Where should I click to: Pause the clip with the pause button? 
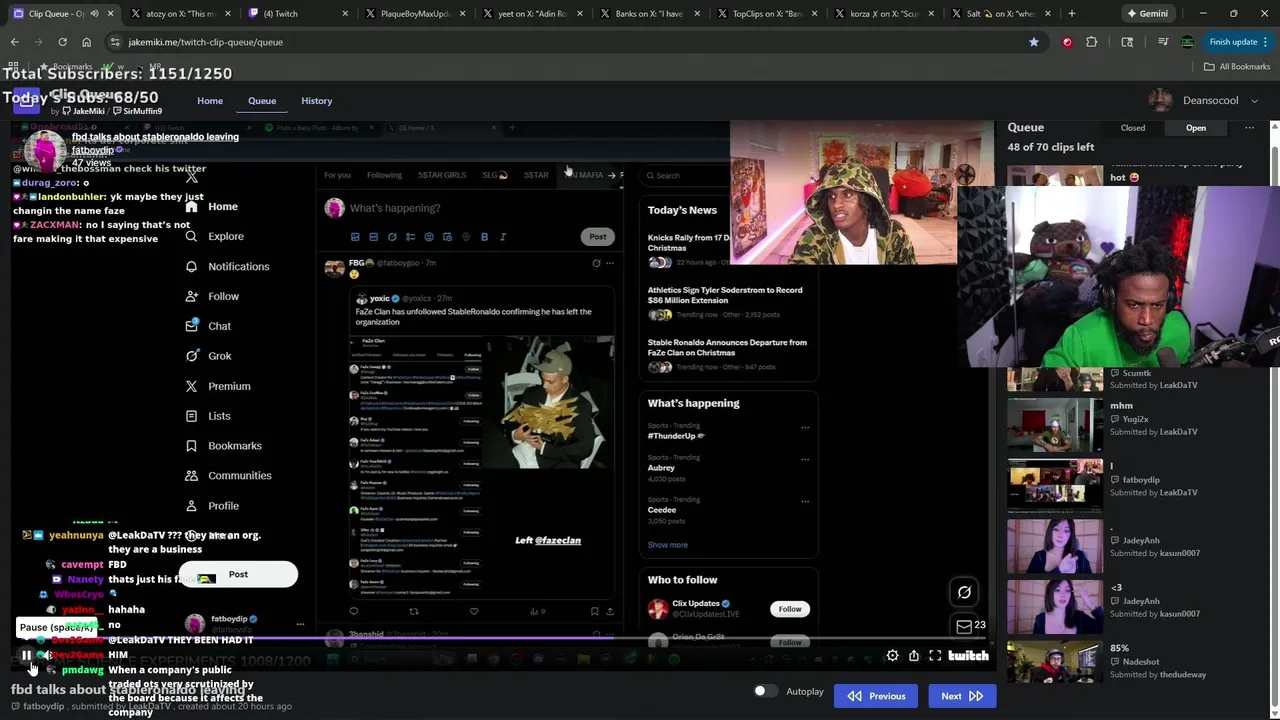click(26, 656)
